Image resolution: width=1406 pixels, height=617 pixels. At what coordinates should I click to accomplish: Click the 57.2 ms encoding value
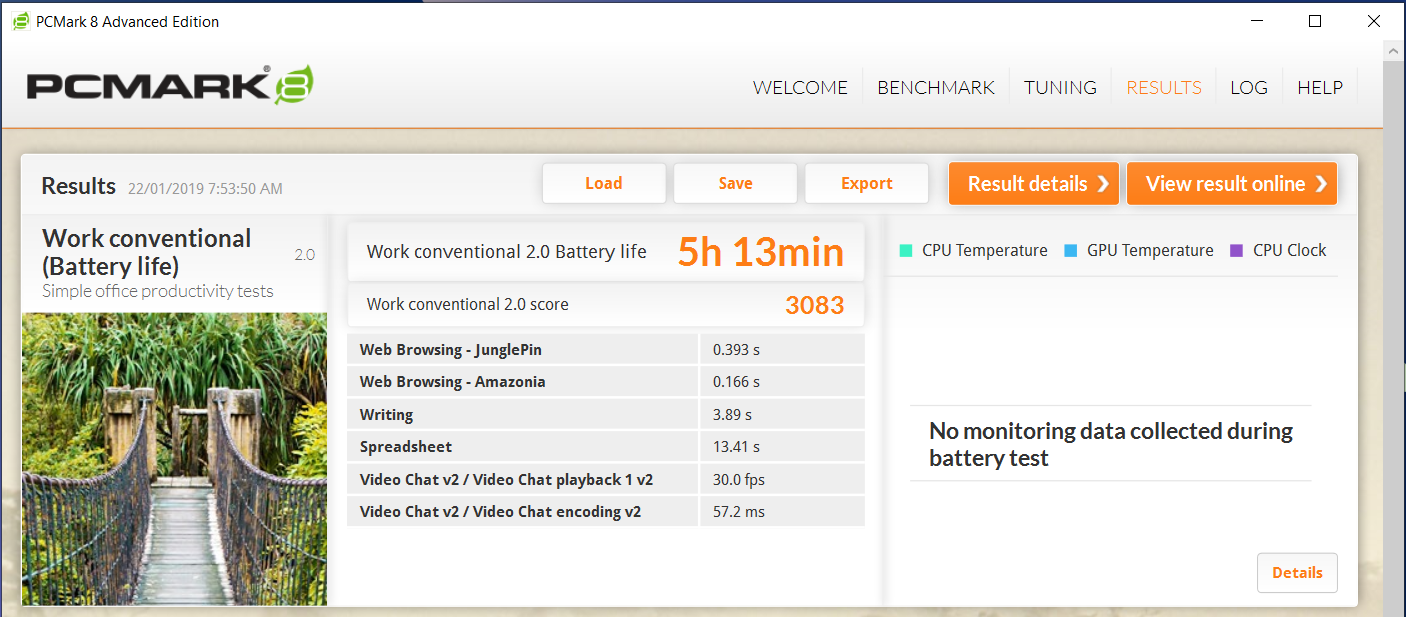pyautogui.click(x=739, y=512)
